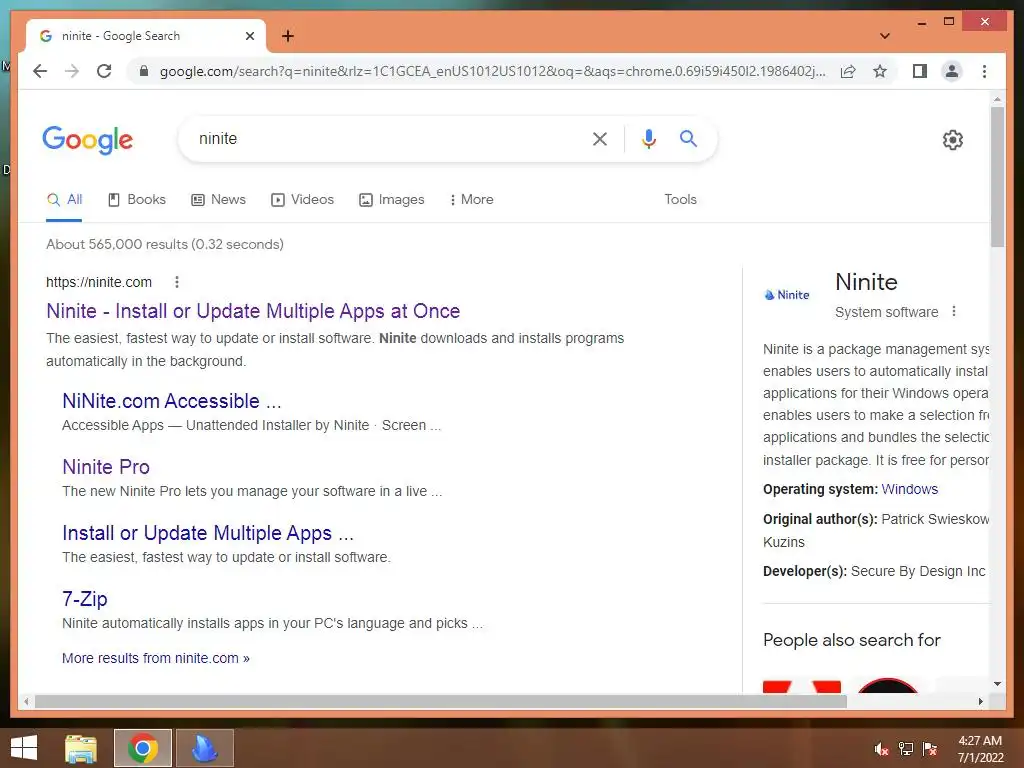Viewport: 1024px width, 768px height.
Task: Close the ninite Google Search tab
Action: pos(249,36)
